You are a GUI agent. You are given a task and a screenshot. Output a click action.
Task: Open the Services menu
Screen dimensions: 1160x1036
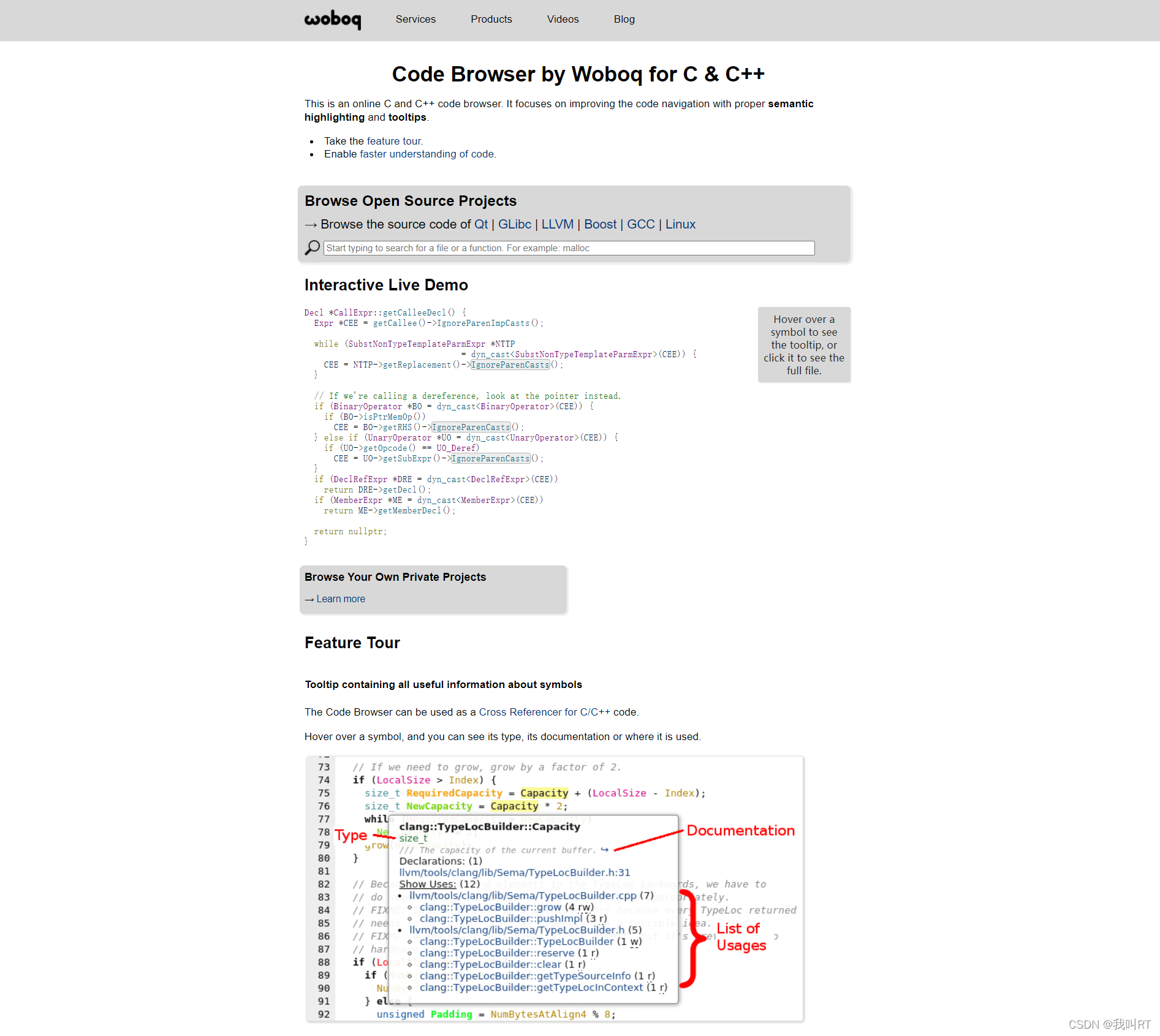pyautogui.click(x=415, y=19)
